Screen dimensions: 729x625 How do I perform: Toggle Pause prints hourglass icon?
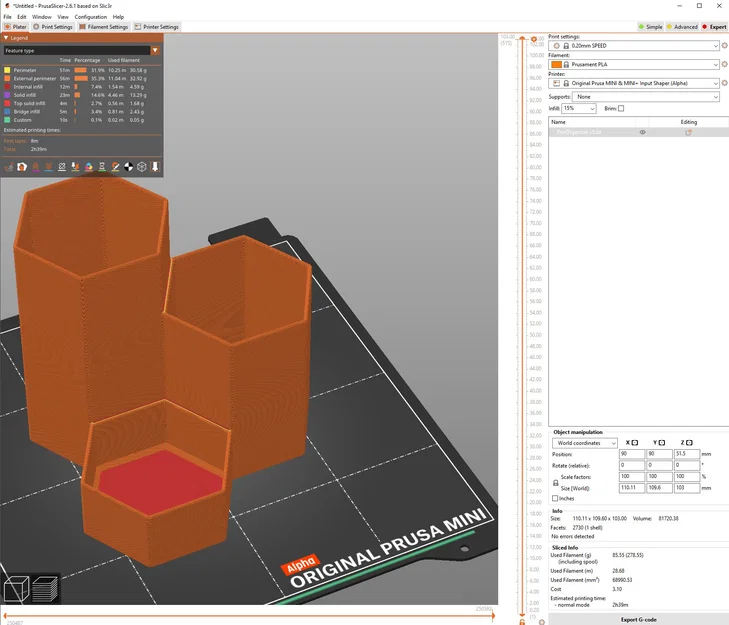point(102,166)
